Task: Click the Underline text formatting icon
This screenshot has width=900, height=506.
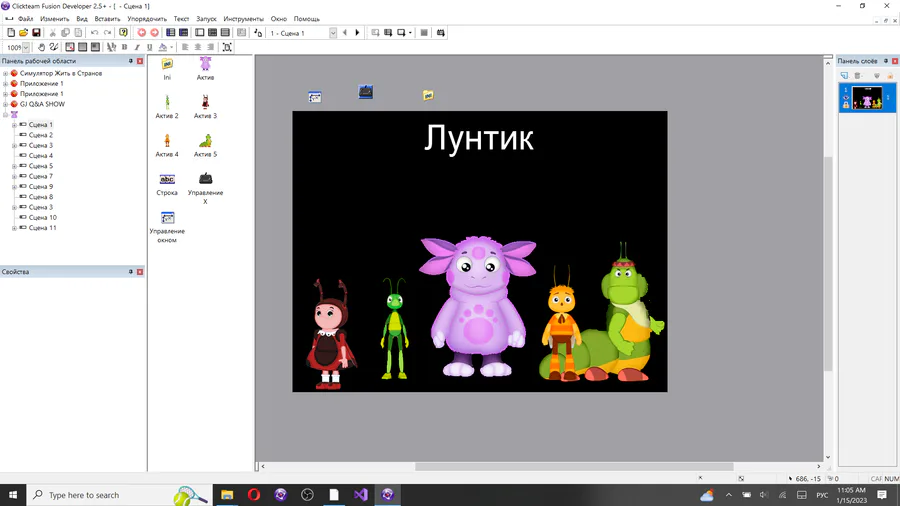Action: (150, 47)
